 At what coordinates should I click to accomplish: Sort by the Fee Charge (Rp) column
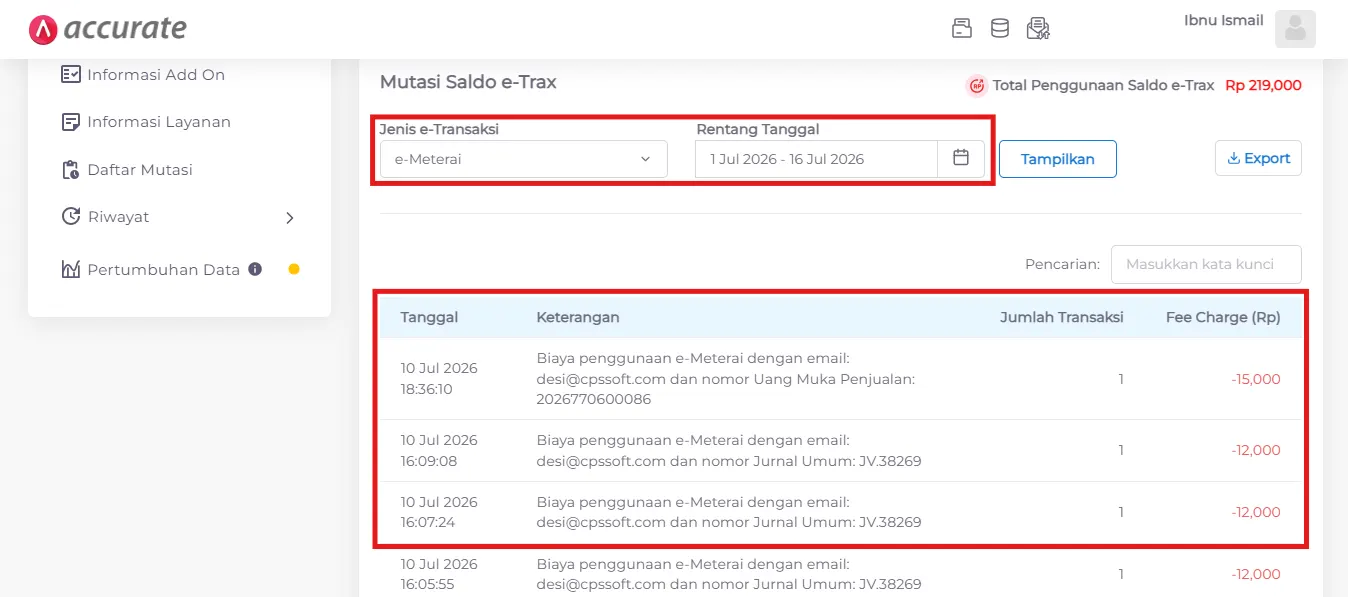tap(1223, 317)
